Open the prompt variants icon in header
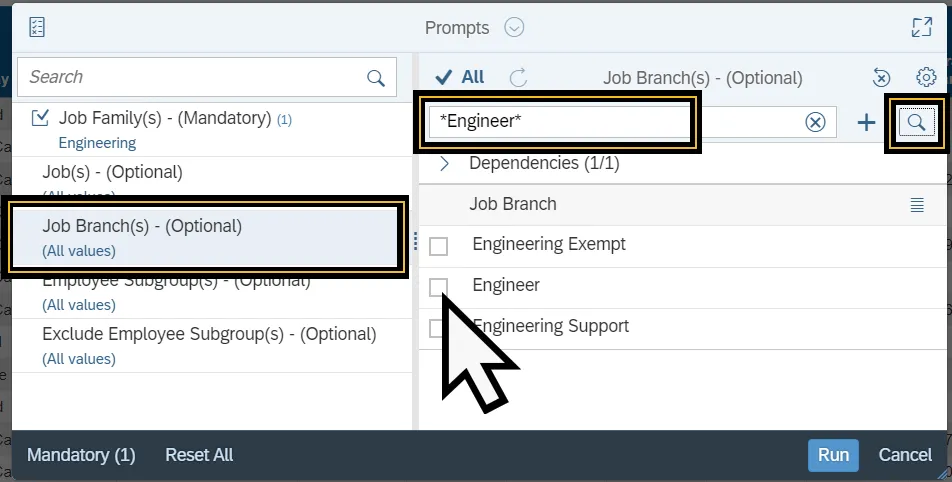Image resolution: width=952 pixels, height=482 pixels. (x=37, y=27)
